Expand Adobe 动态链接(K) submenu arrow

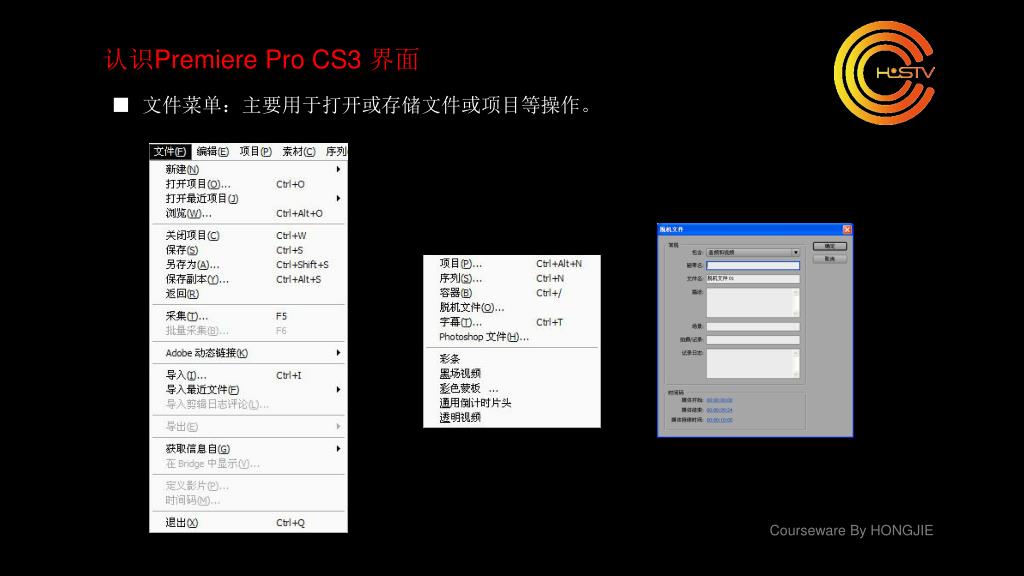(x=338, y=353)
